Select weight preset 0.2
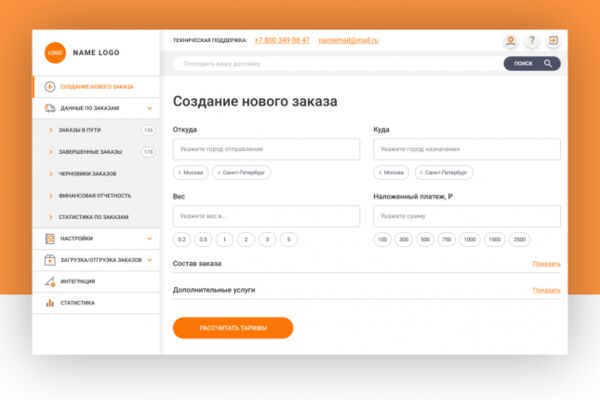This screenshot has width=600, height=400. 182,240
